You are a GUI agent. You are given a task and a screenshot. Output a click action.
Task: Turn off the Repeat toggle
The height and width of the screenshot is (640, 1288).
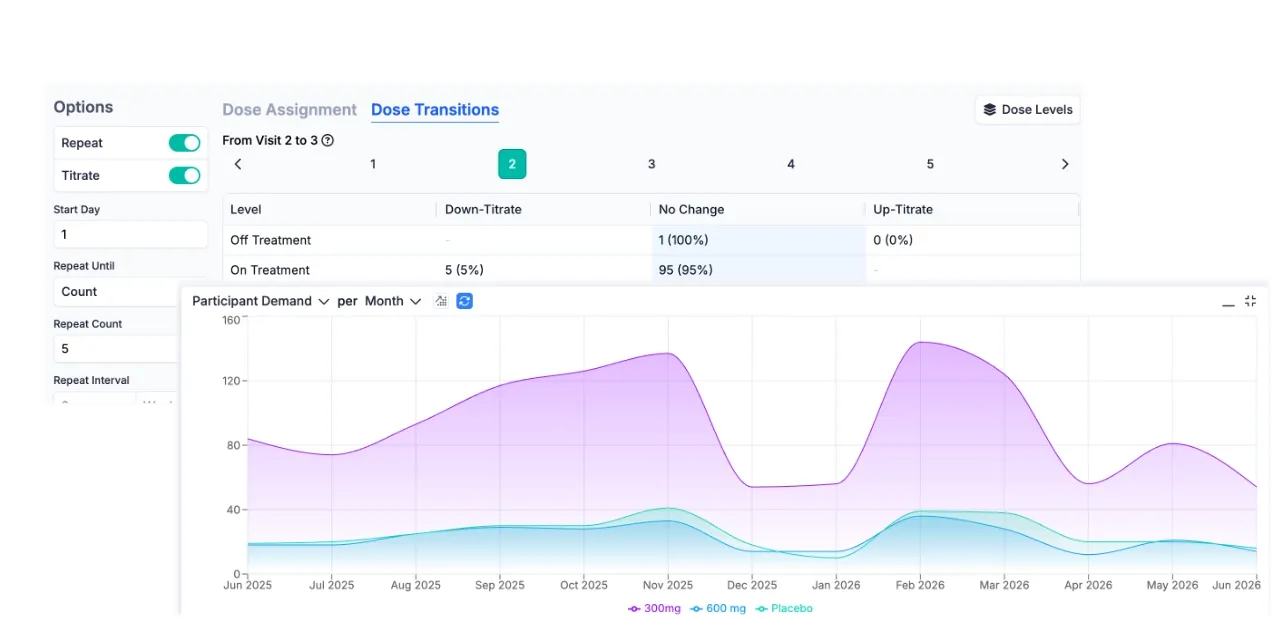pos(184,143)
